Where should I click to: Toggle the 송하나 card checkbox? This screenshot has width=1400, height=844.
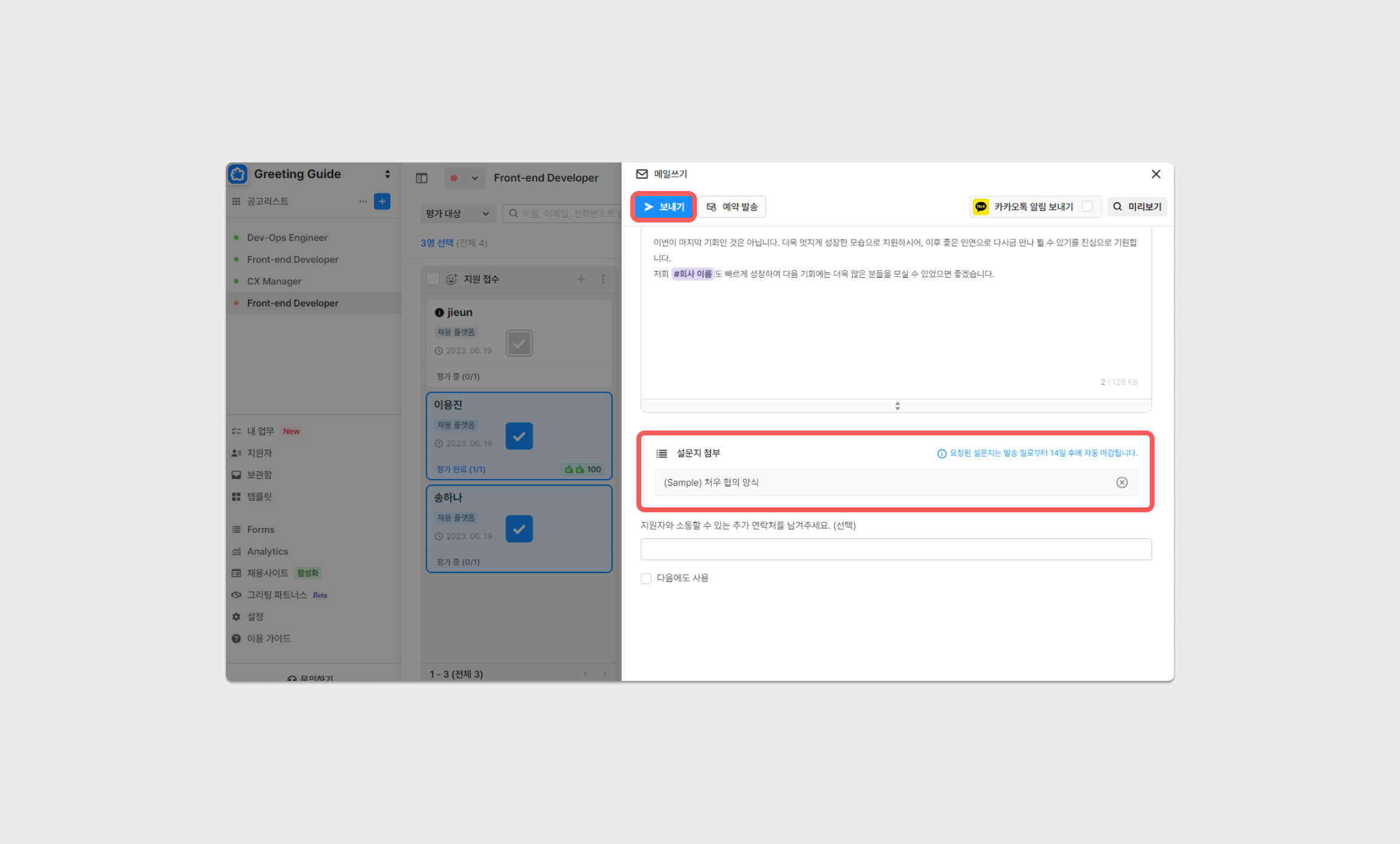point(519,529)
